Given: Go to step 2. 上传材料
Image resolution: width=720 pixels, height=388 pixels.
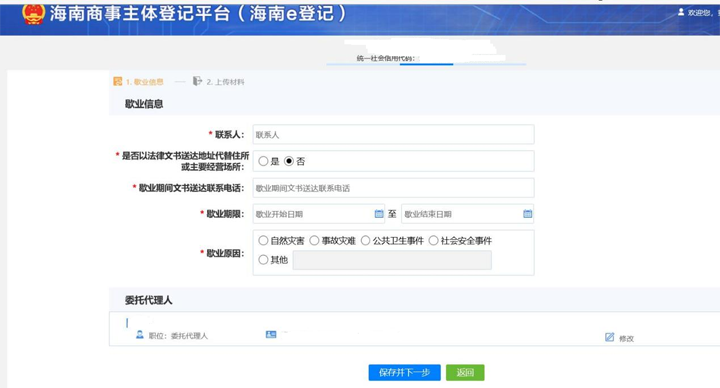Looking at the screenshot, I should (x=225, y=82).
